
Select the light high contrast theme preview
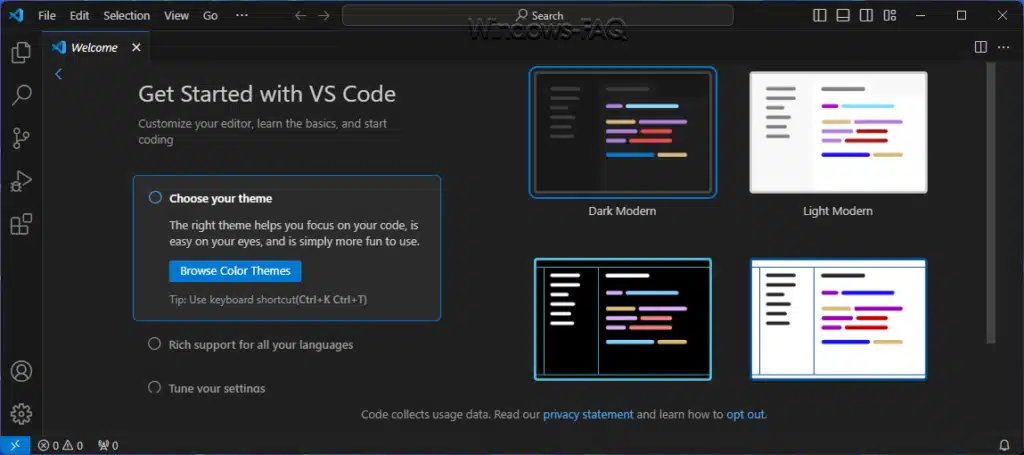(838, 319)
